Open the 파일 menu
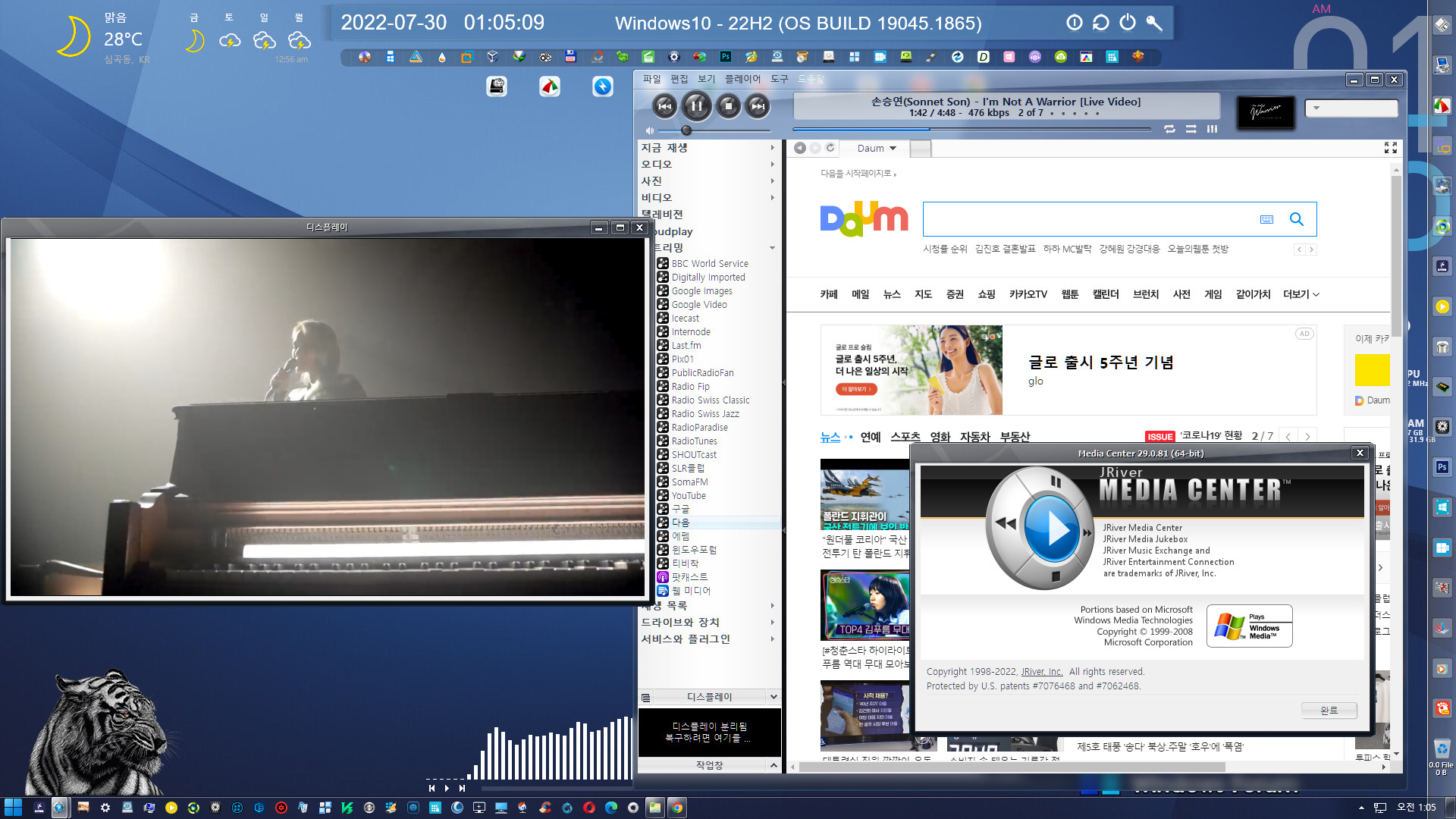This screenshot has width=1456, height=819. tap(651, 79)
